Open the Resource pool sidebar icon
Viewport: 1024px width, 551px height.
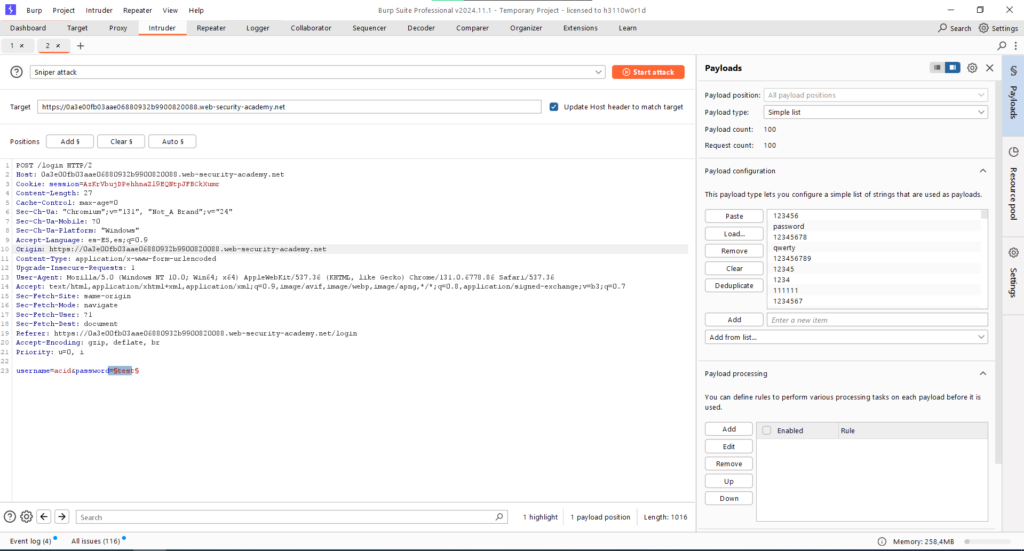[1014, 152]
